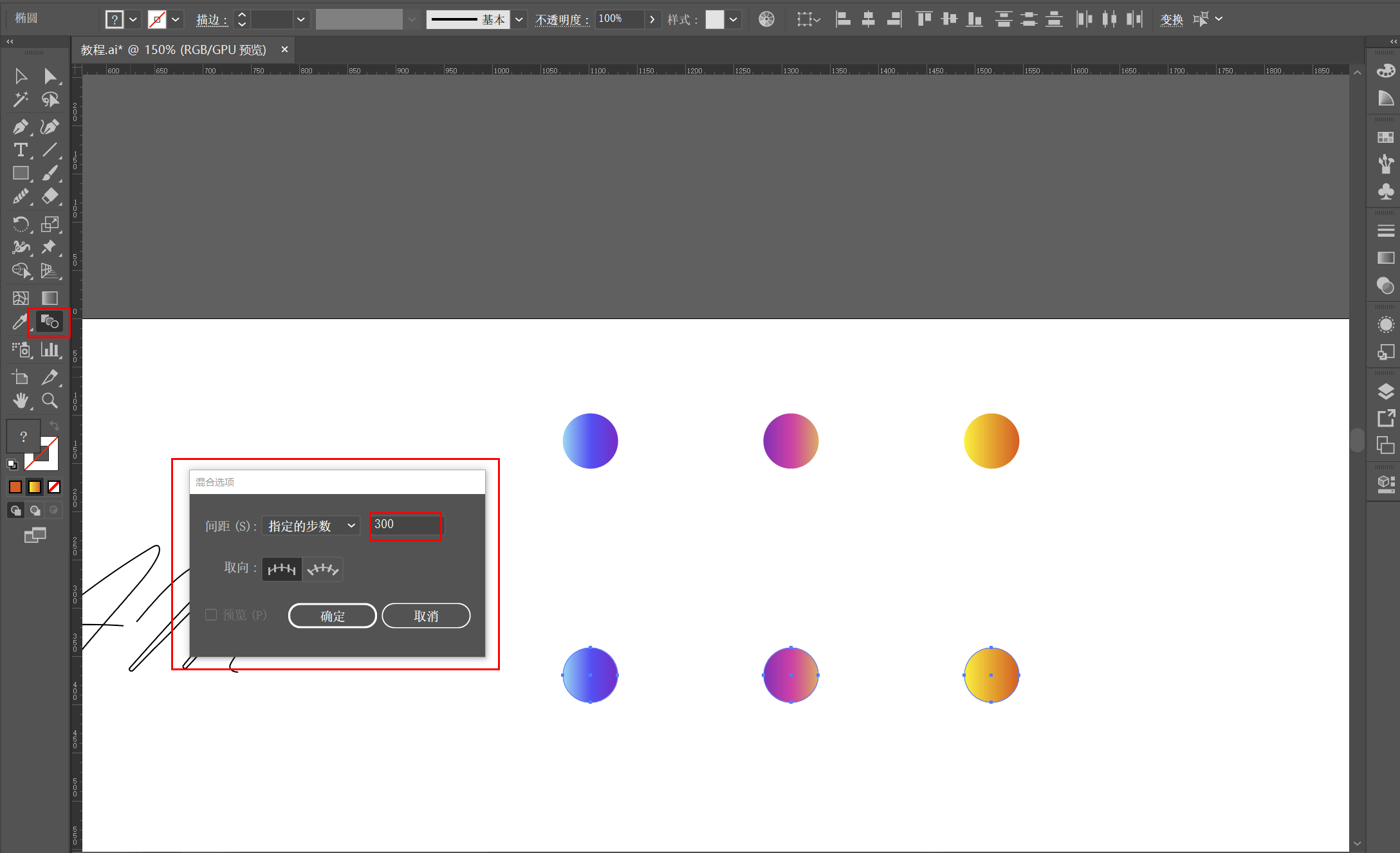1400x853 pixels.
Task: Expand the stroke weight dropdown arrow
Action: [300, 19]
